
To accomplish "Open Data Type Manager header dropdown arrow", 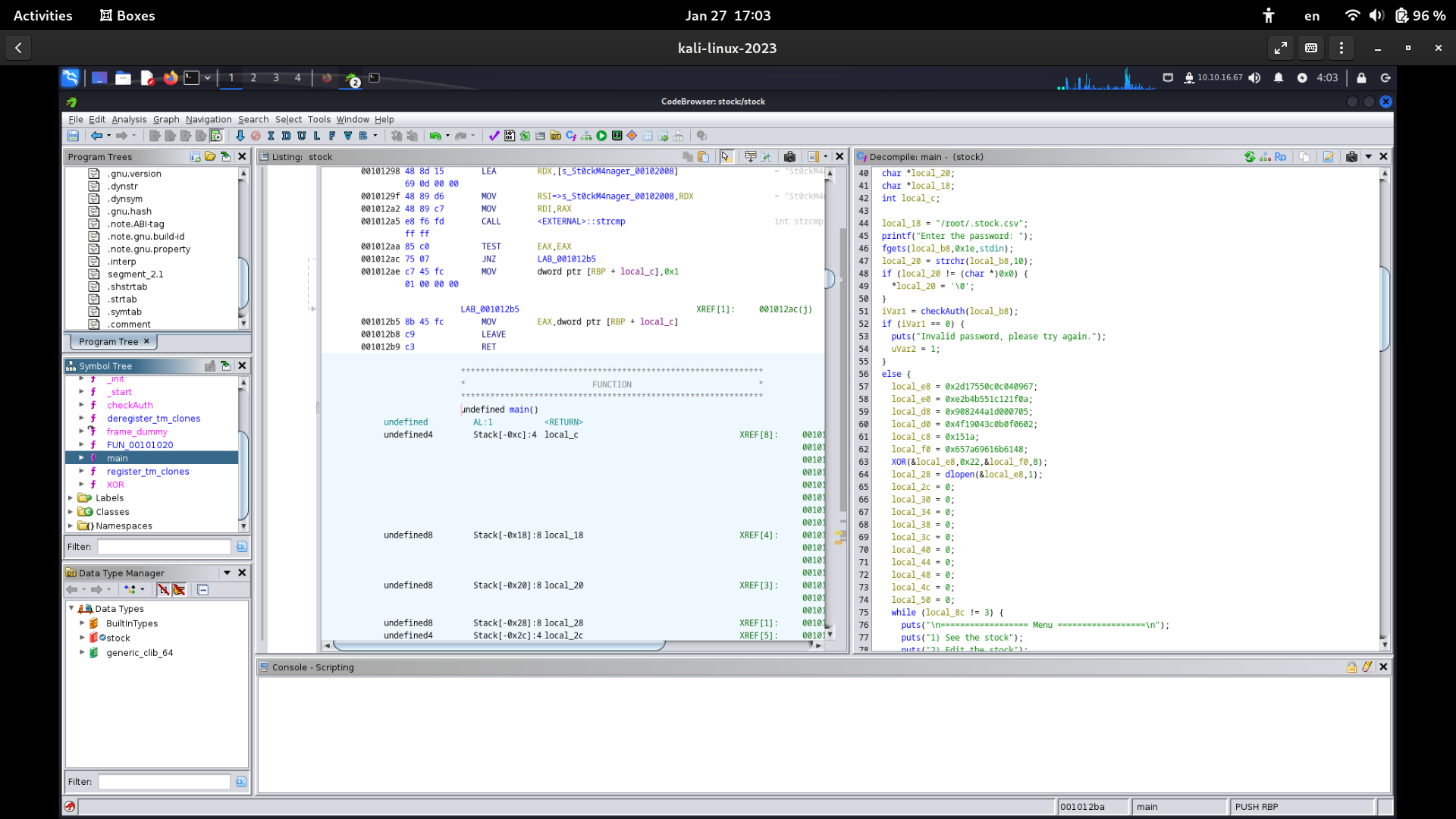I will coord(227,573).
